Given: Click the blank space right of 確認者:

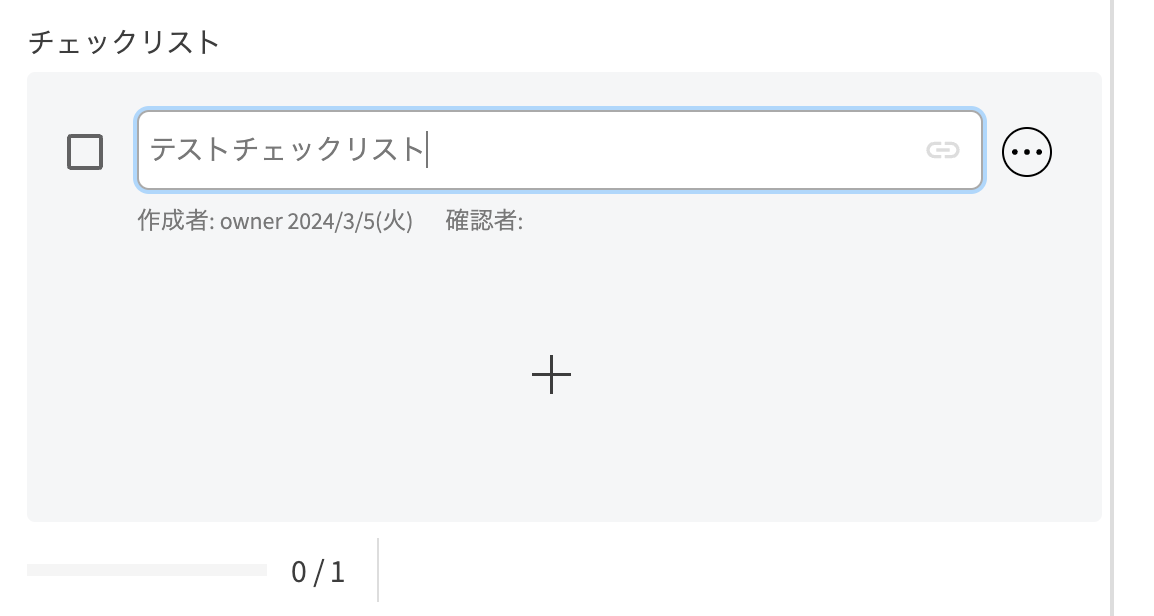Looking at the screenshot, I should pyautogui.click(x=700, y=221).
